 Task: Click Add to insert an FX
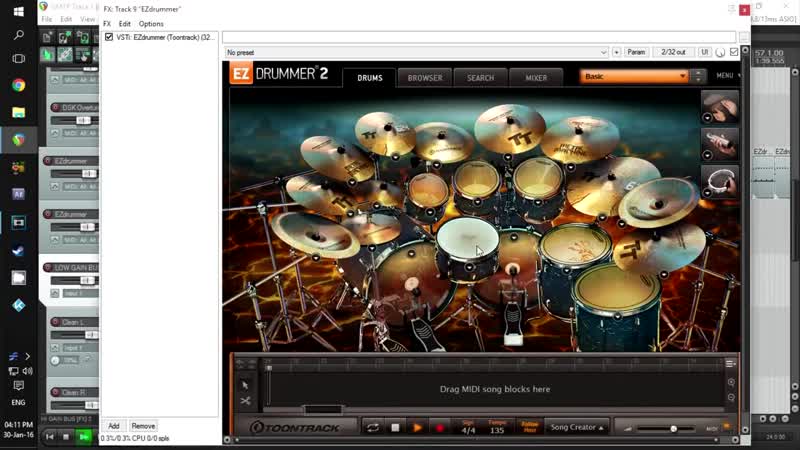pyautogui.click(x=114, y=426)
